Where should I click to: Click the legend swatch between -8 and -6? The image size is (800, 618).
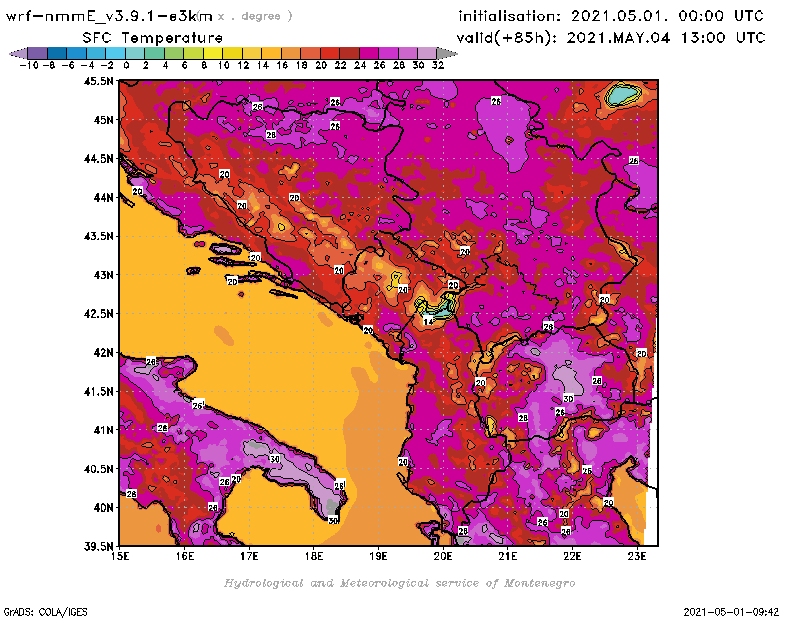(57, 53)
